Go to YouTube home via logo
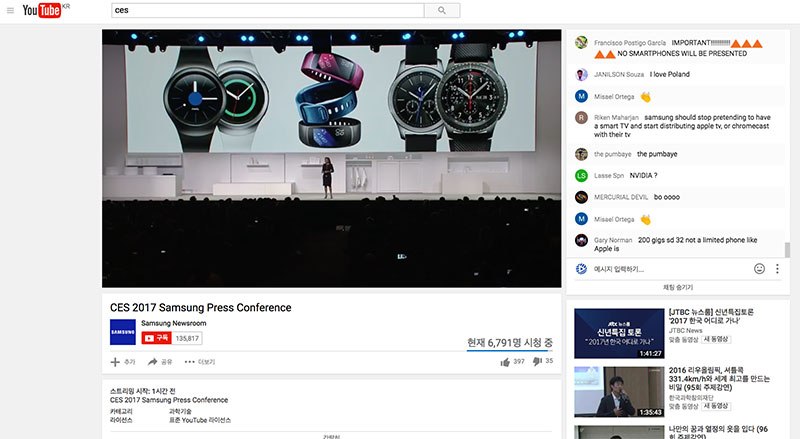800x439 pixels. (41, 10)
